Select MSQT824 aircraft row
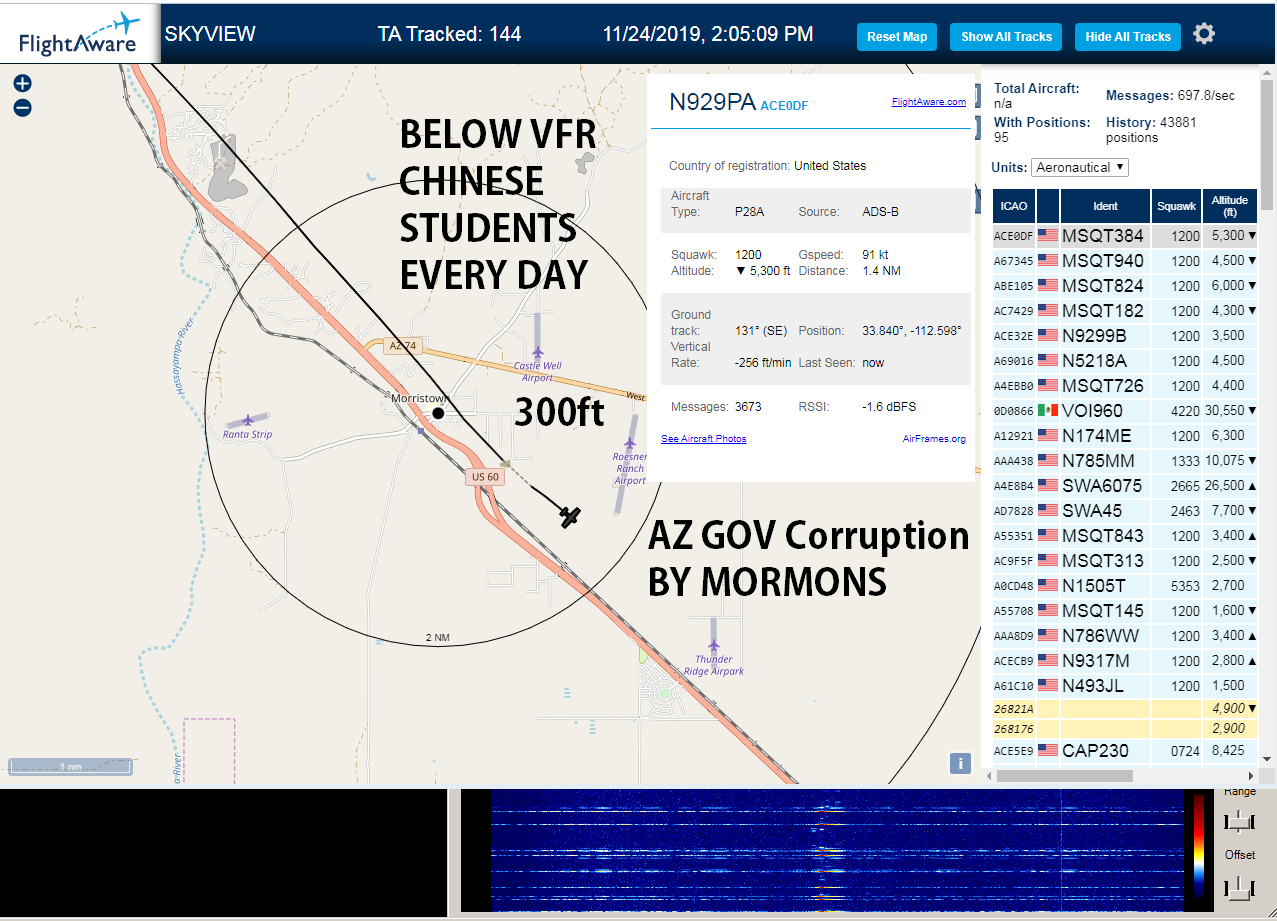The width and height of the screenshot is (1277, 921). 1125,286
